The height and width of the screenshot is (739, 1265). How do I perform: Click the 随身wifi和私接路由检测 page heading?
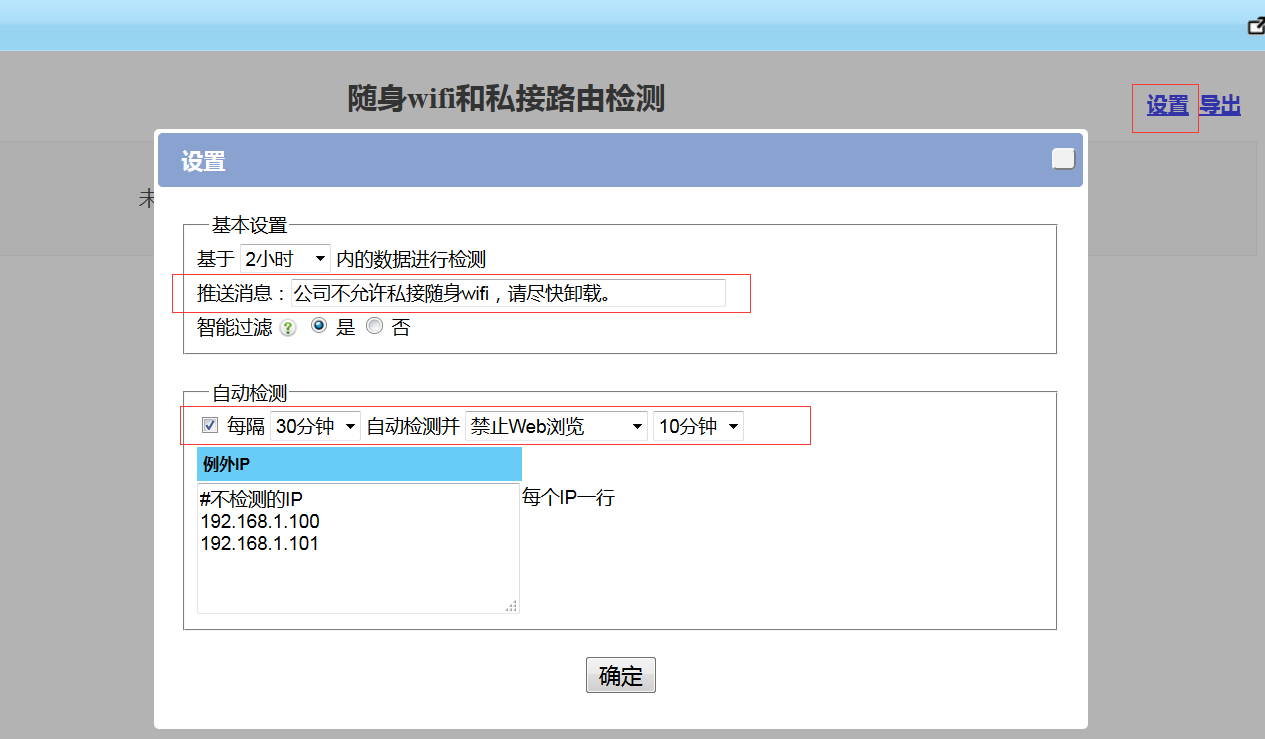(x=506, y=99)
